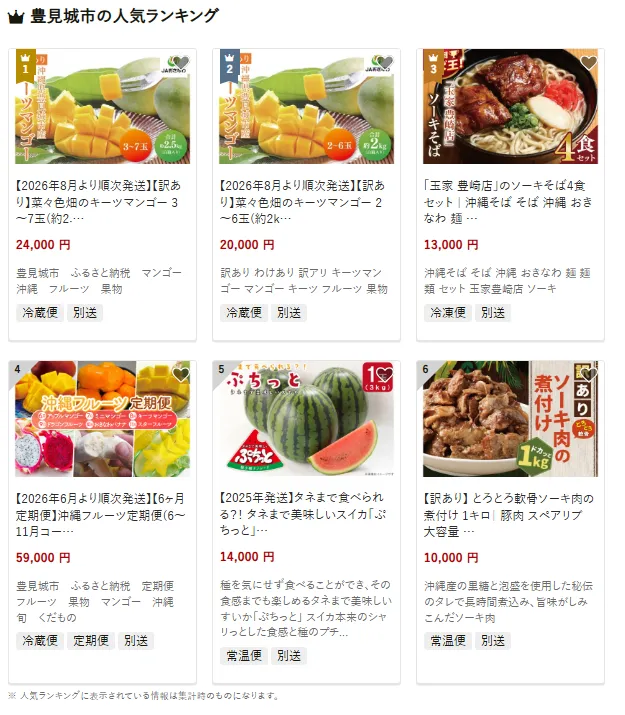Viewport: 625px width, 715px height.
Task: Open the とろとろ軟骨ソーキ肉 title link
Action: [x=509, y=515]
